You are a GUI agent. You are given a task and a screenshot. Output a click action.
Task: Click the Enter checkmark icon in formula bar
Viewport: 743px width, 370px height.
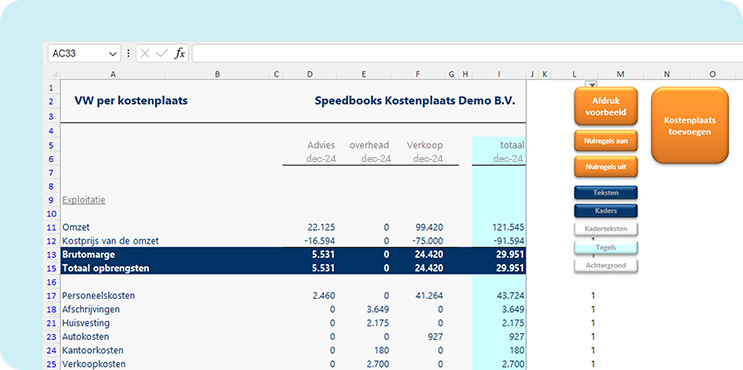pyautogui.click(x=162, y=54)
